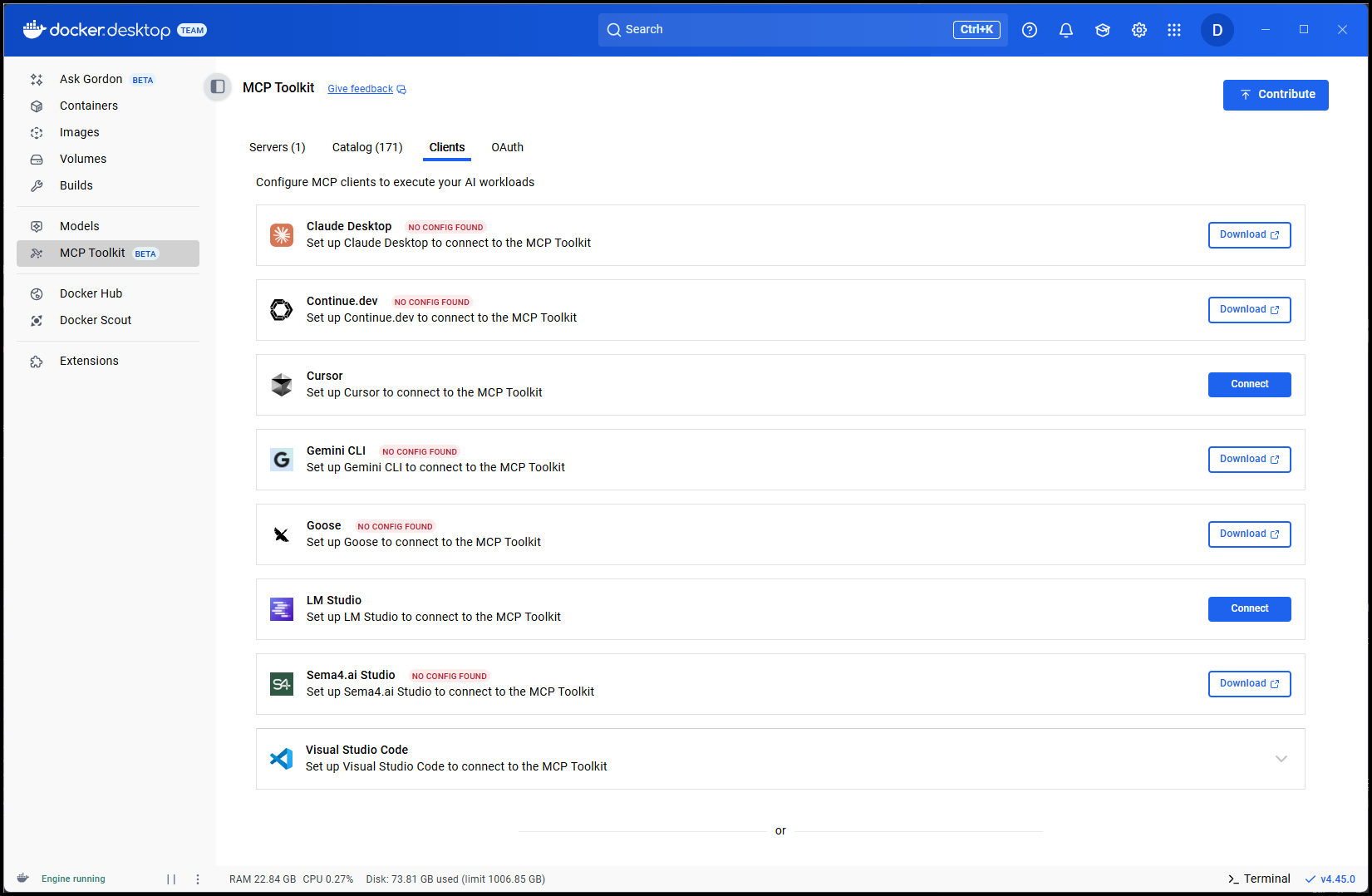Open the settings gear icon
The image size is (1372, 896).
click(x=1138, y=30)
